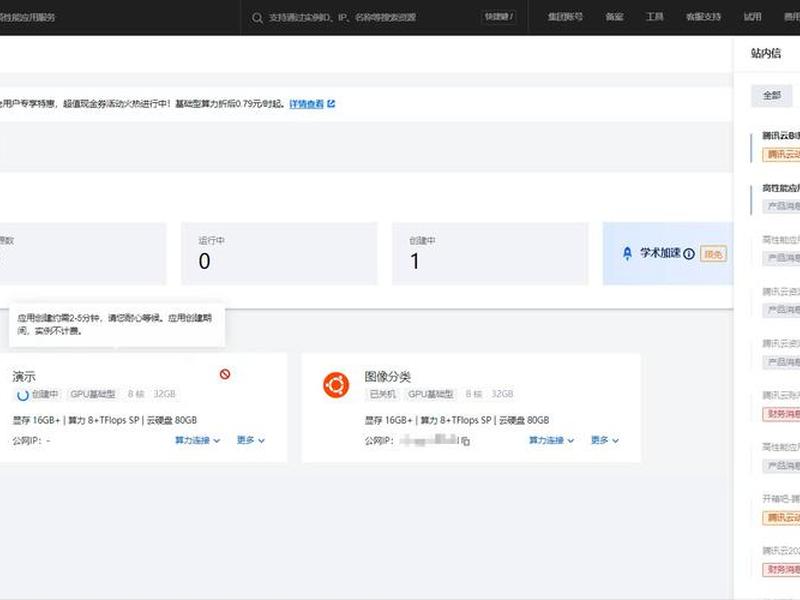This screenshot has height=600, width=800.
Task: Open the 试用 menu in top bar
Action: (753, 17)
